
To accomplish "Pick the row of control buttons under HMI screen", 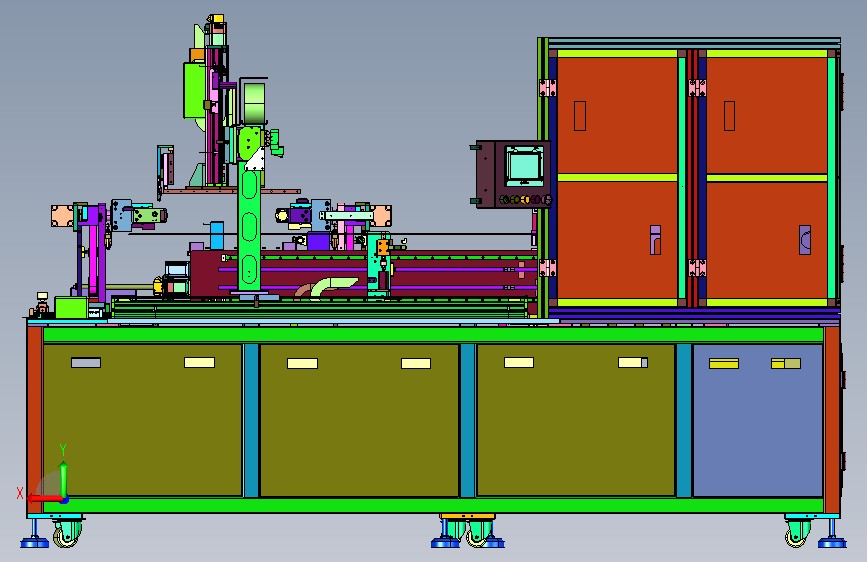I will coord(525,199).
